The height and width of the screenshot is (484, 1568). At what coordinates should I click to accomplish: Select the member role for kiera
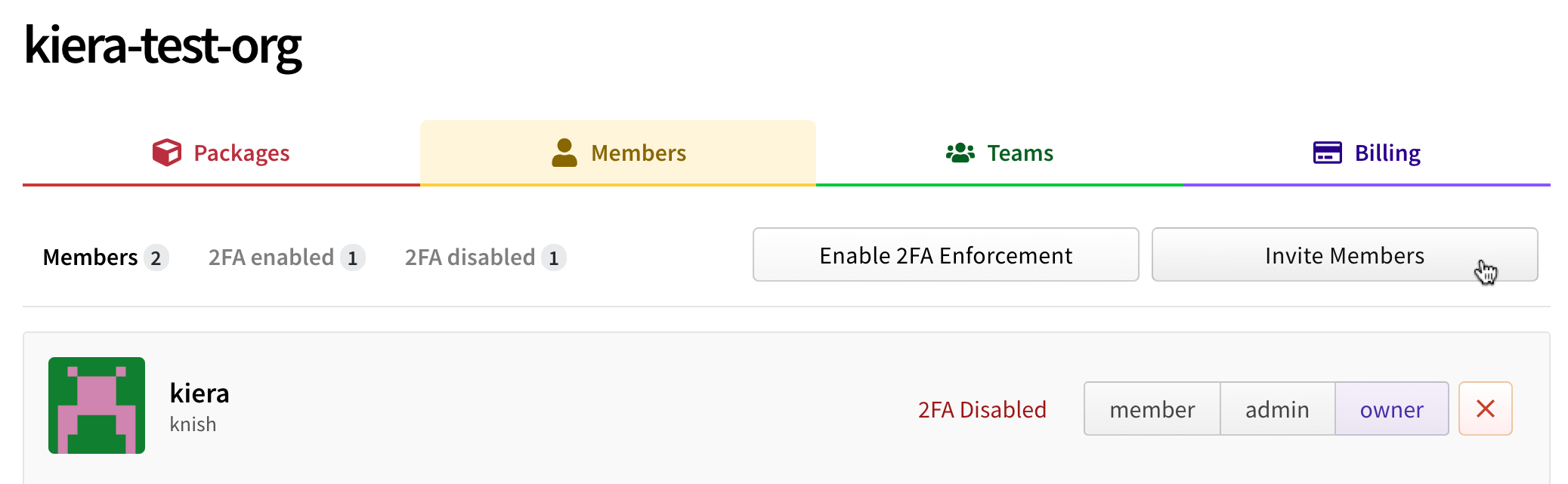coord(1152,408)
